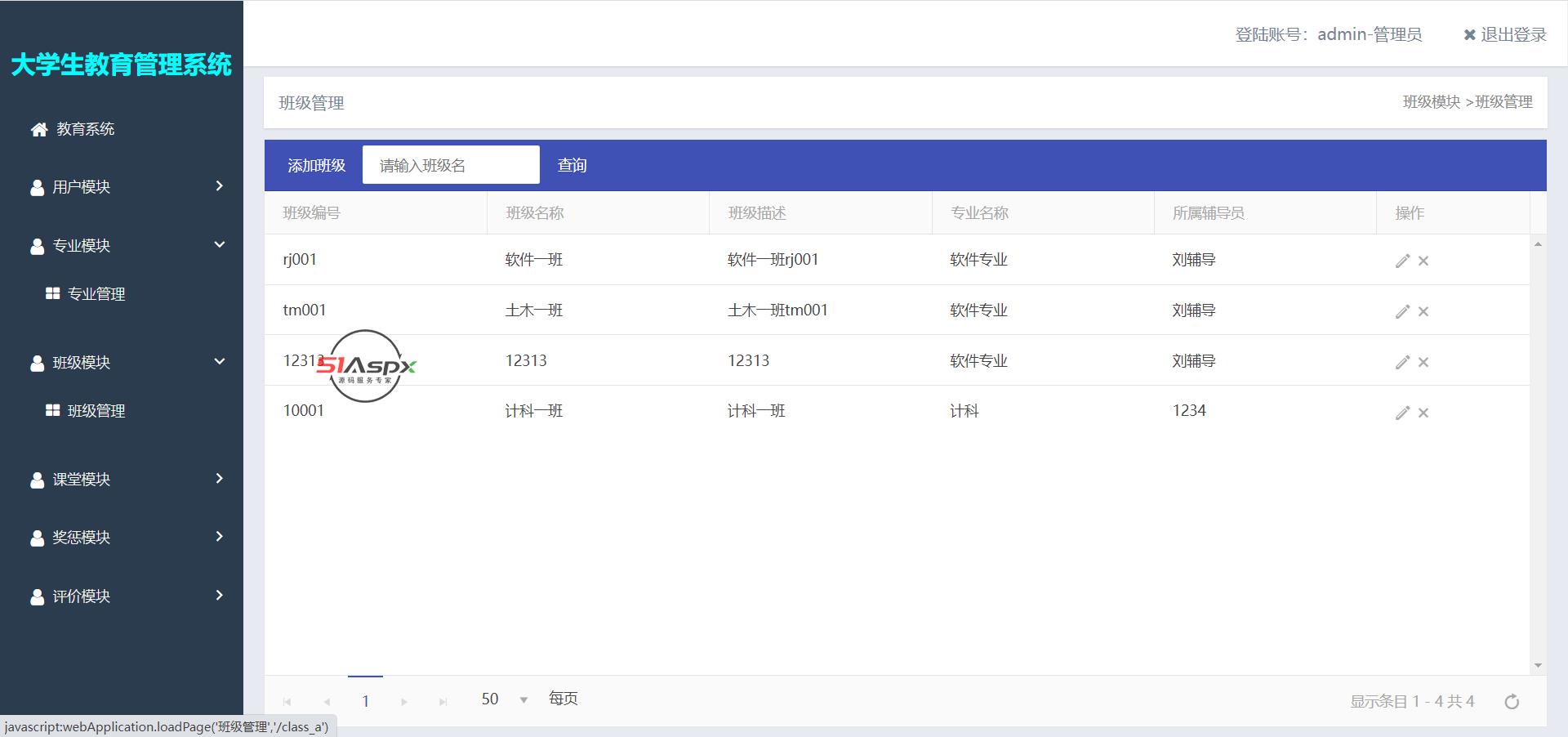Screen dimensions: 1568x737
Task: Edit the 12313 class entry
Action: point(1402,362)
